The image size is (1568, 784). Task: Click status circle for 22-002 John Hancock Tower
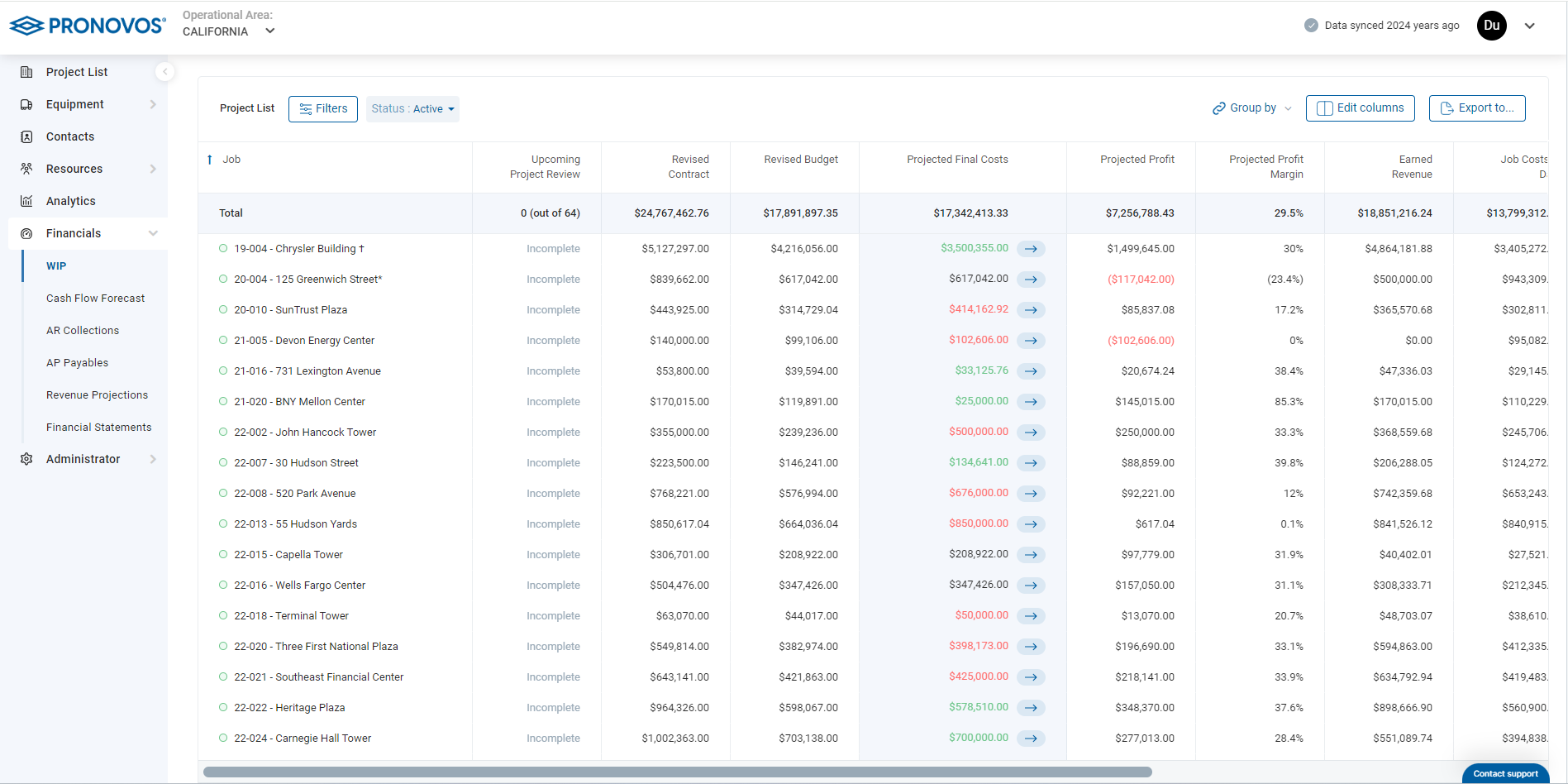coord(223,432)
